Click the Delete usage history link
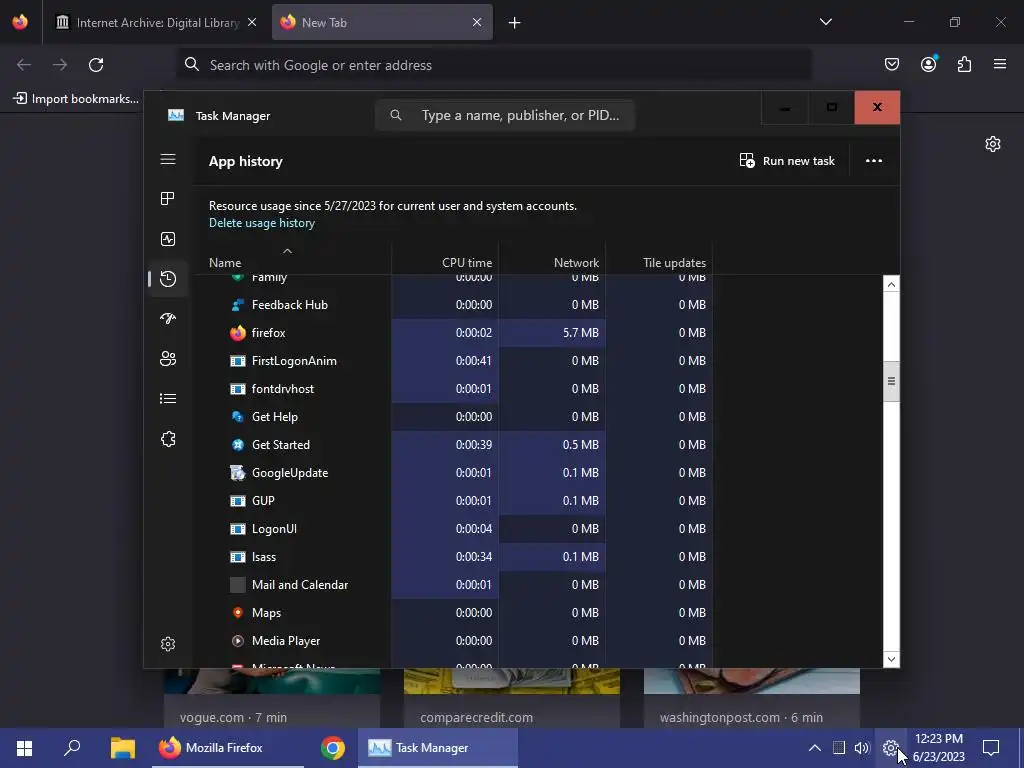The image size is (1024, 768). tap(262, 223)
